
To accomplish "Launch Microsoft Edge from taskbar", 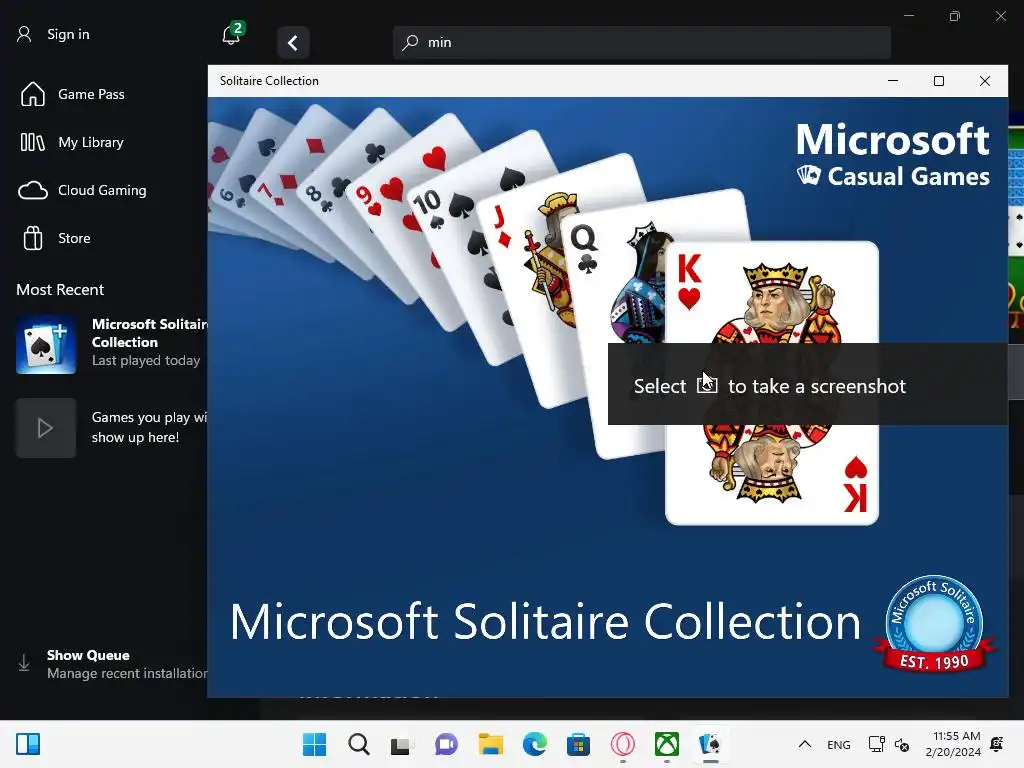I will pos(535,744).
